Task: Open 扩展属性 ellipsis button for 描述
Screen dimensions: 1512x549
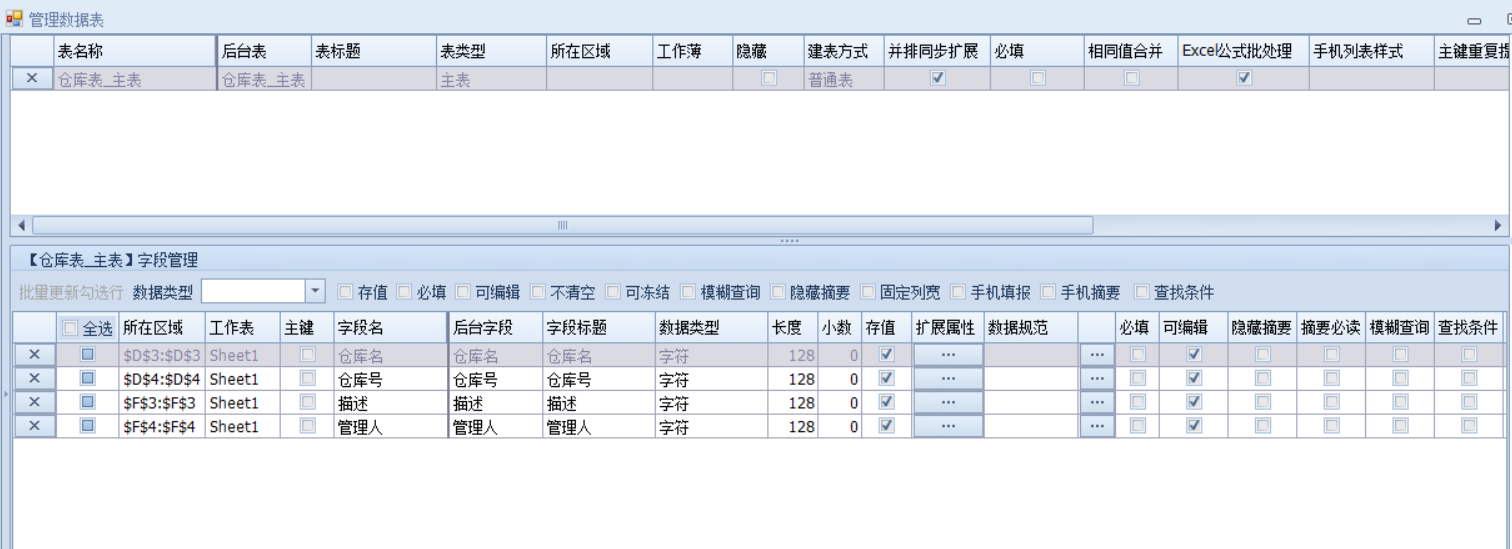Action: [947, 403]
